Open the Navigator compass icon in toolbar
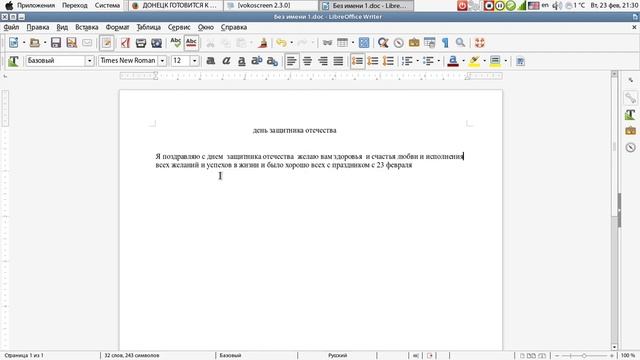 point(399,43)
